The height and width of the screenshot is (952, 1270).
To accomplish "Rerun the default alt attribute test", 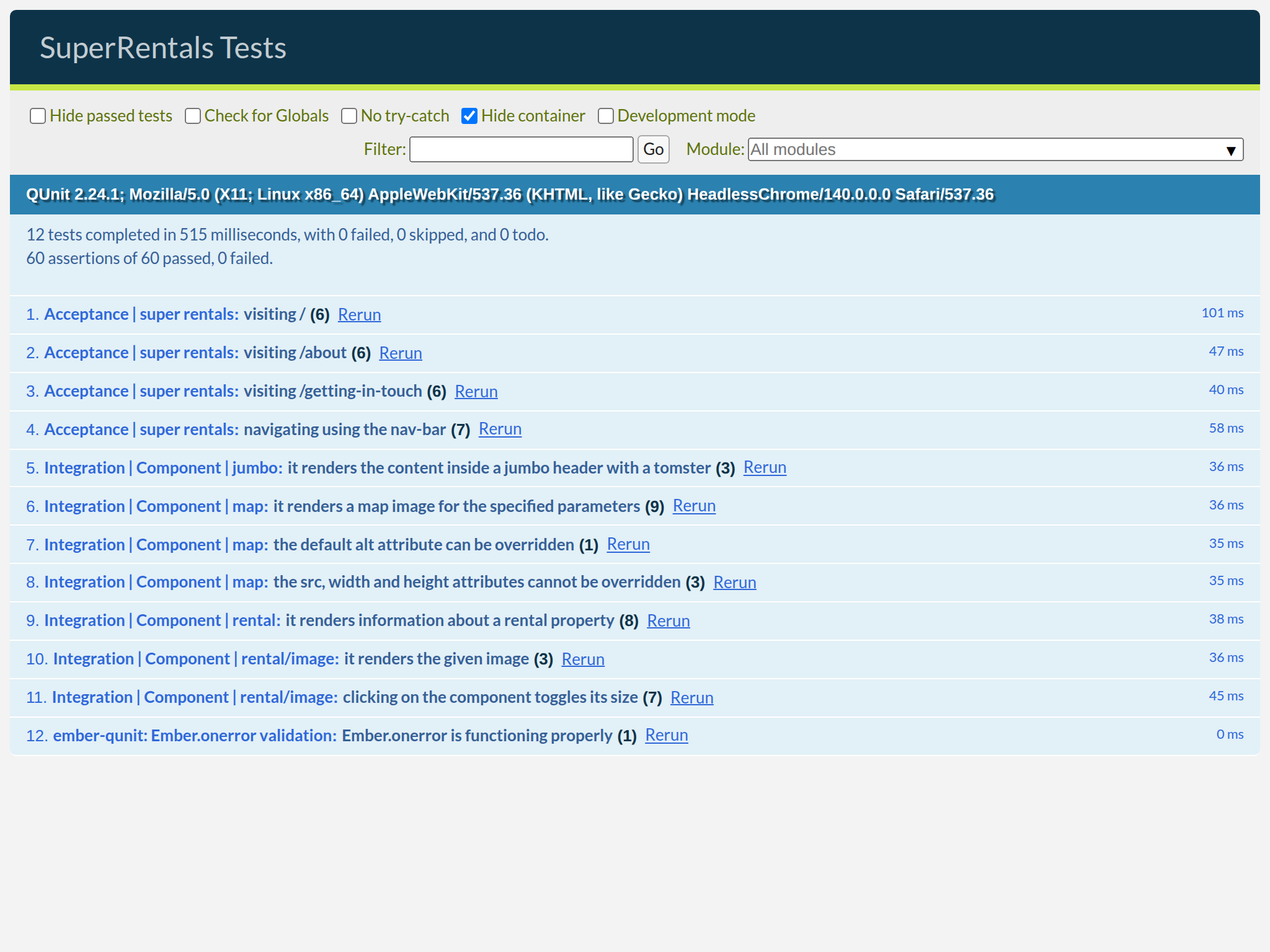I will tap(628, 544).
